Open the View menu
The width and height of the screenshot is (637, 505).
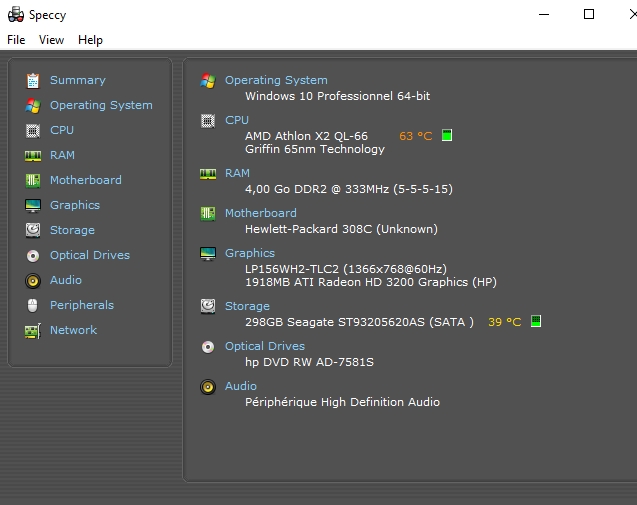pyautogui.click(x=51, y=40)
